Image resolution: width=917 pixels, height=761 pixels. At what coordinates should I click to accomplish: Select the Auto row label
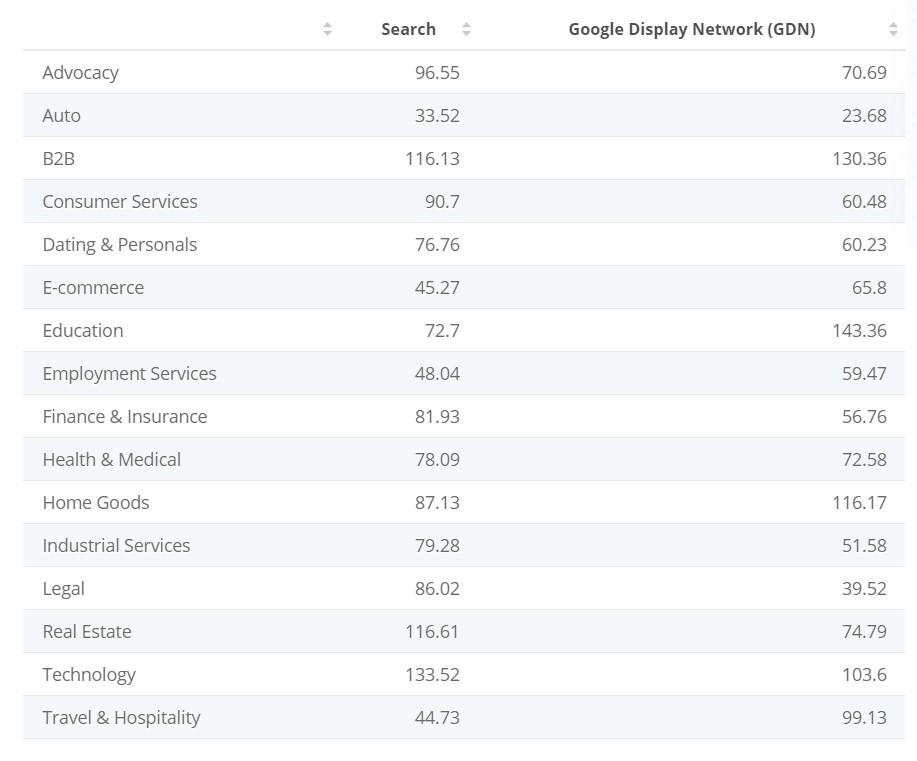tap(61, 115)
